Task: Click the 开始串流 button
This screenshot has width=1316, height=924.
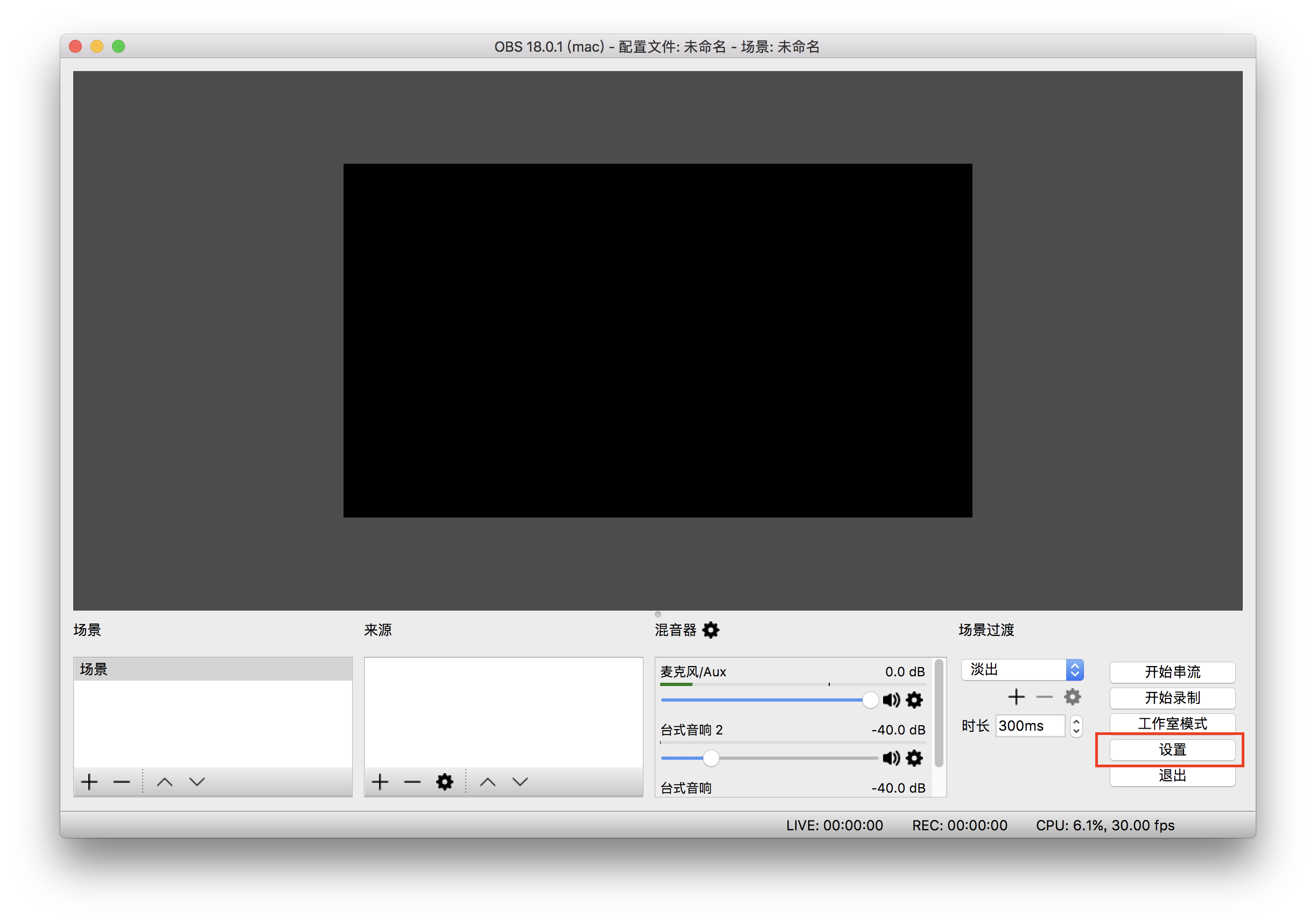Action: pyautogui.click(x=1172, y=672)
